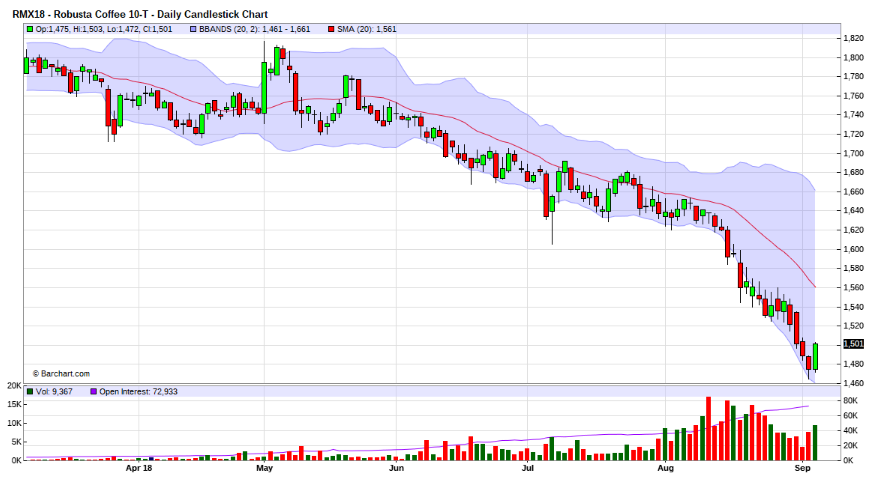Click the 1,800 price axis label

(854, 57)
